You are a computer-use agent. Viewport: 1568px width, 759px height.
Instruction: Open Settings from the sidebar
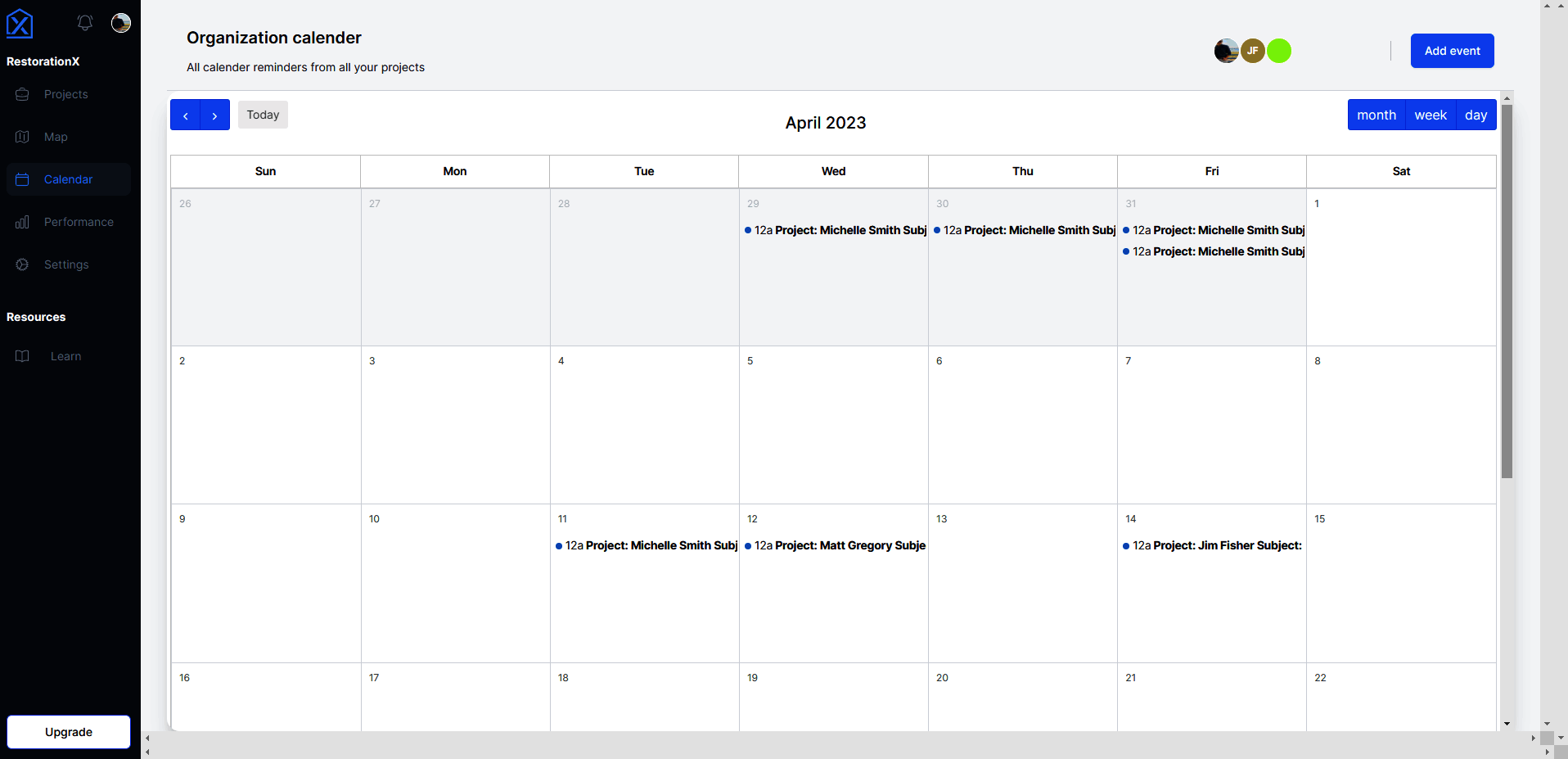66,264
